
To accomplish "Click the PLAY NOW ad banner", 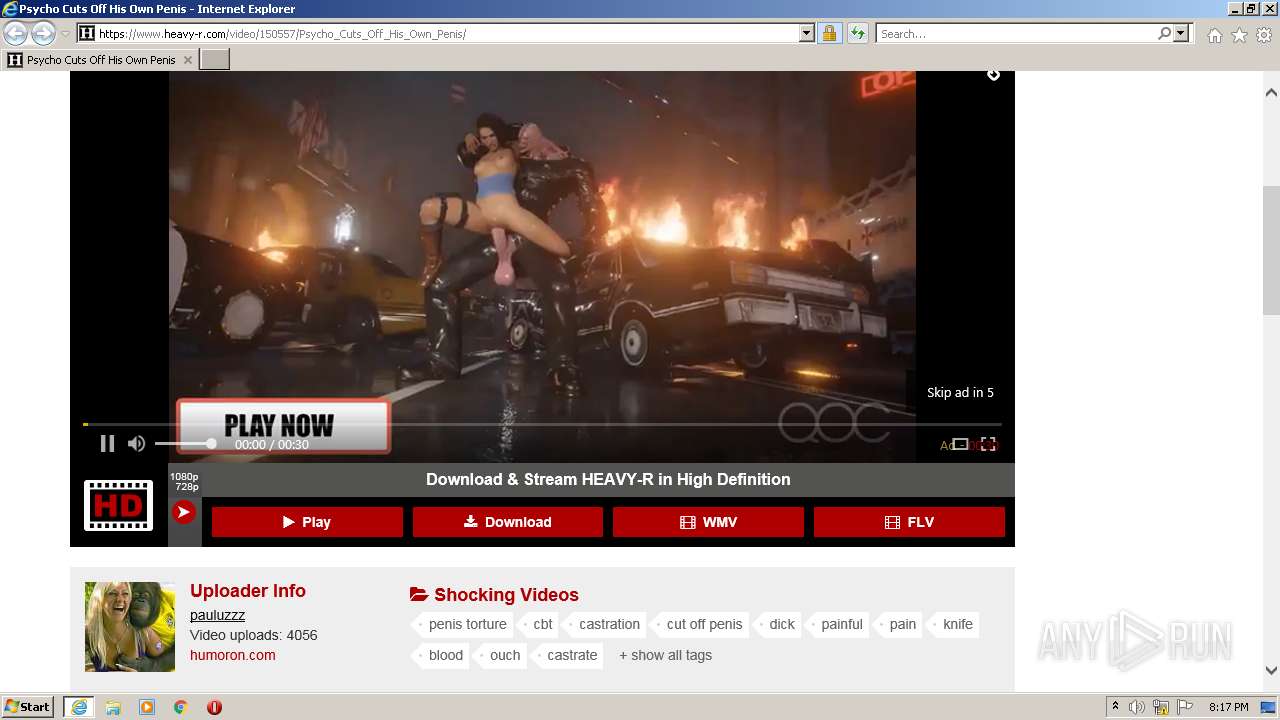I will 283,426.
